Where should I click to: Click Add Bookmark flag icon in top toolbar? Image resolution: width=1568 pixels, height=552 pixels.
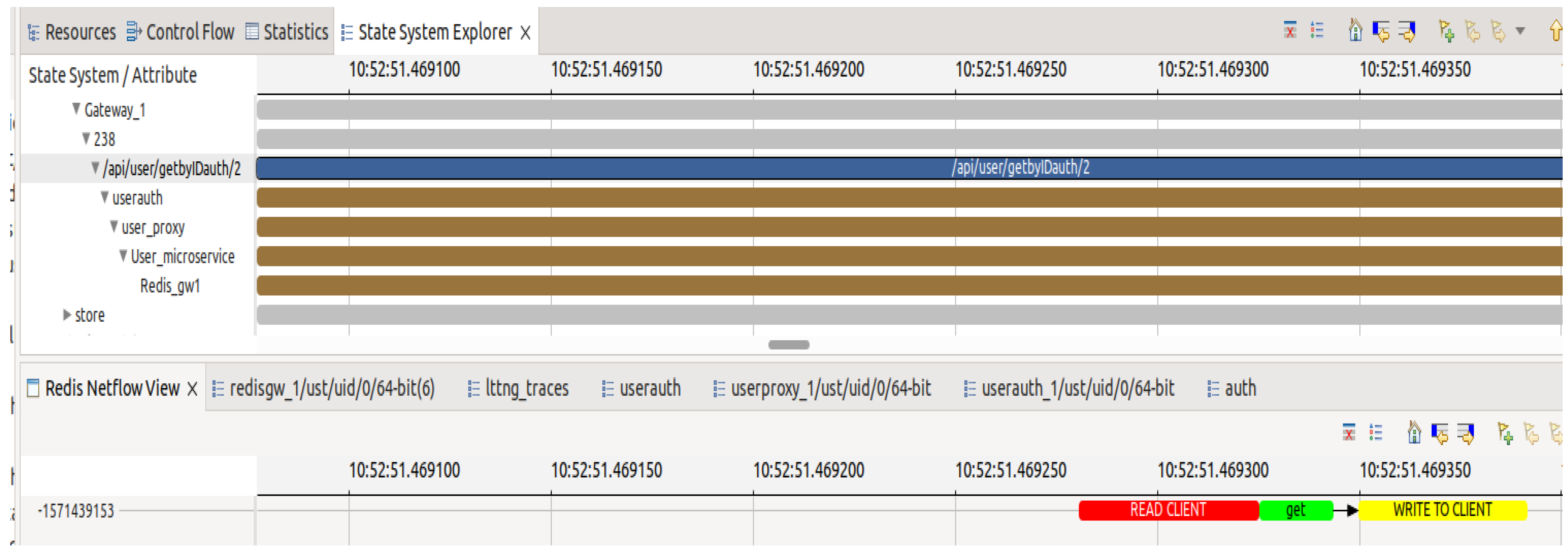pos(1446,30)
